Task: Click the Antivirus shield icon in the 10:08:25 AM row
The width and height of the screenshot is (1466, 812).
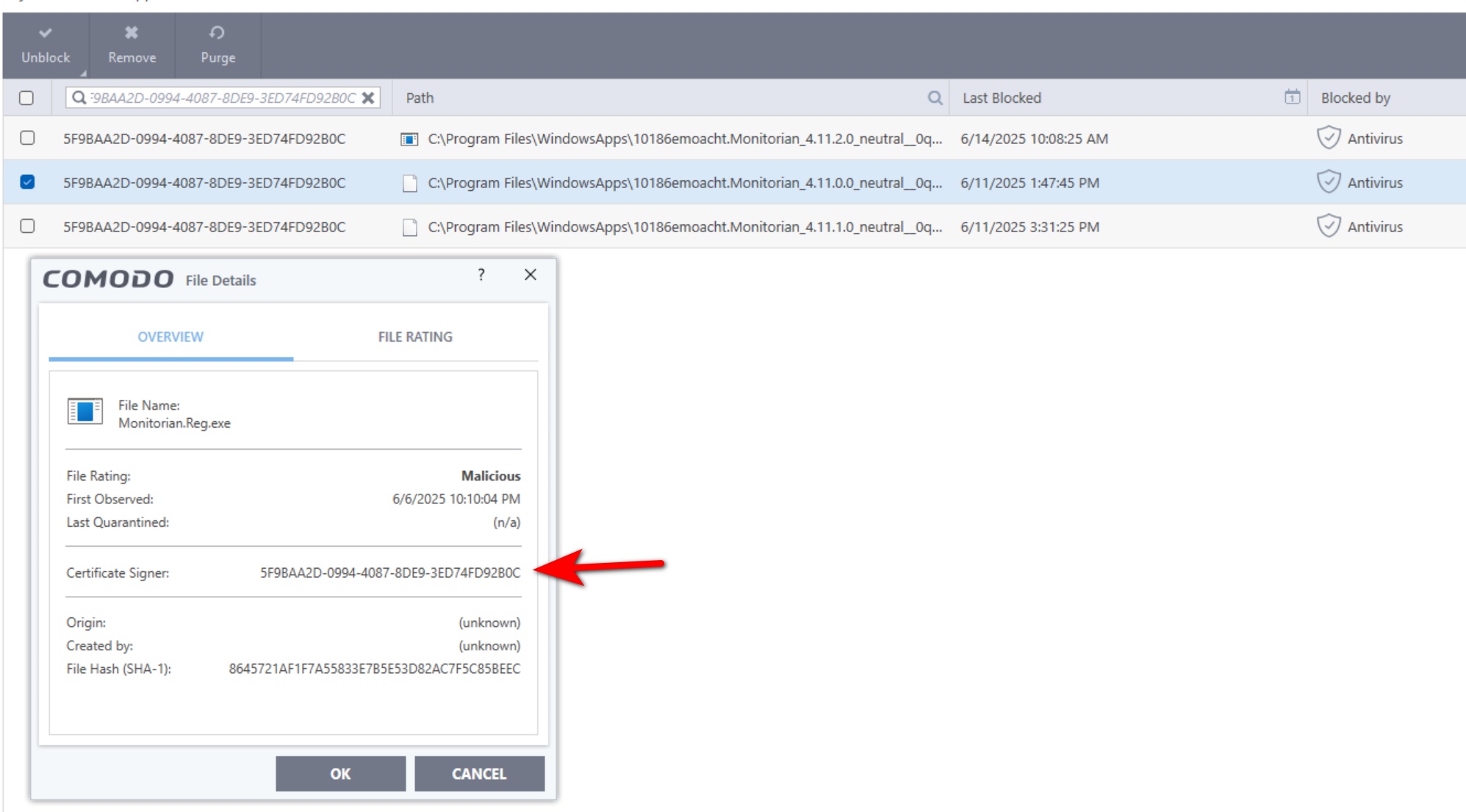Action: point(1329,137)
